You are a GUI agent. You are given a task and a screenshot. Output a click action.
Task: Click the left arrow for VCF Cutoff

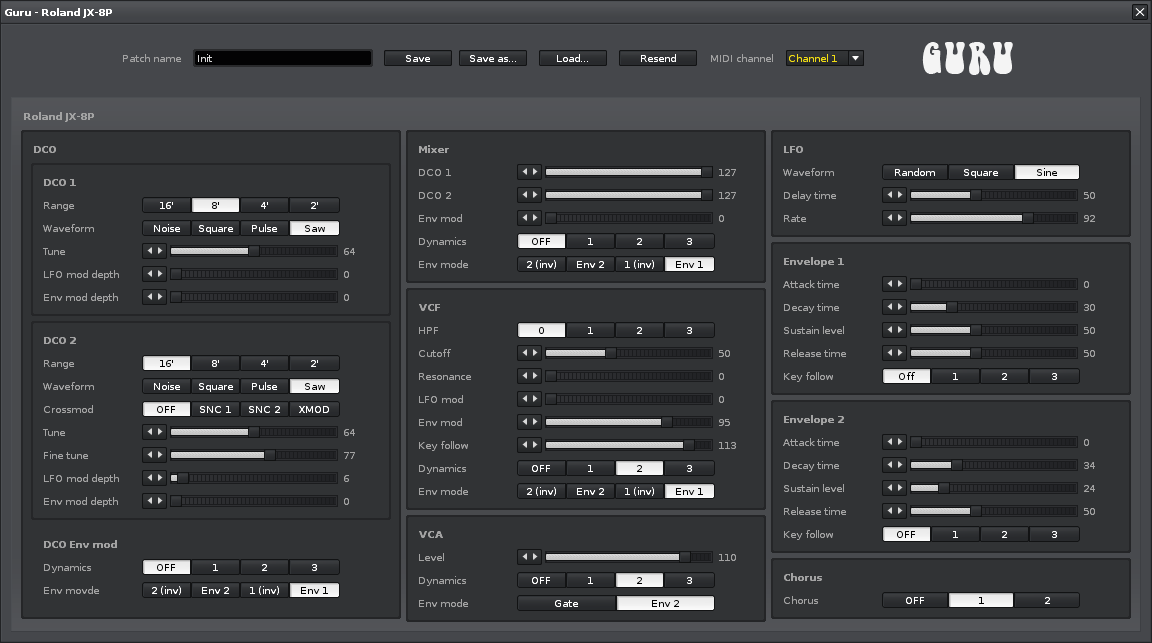pyautogui.click(x=524, y=353)
